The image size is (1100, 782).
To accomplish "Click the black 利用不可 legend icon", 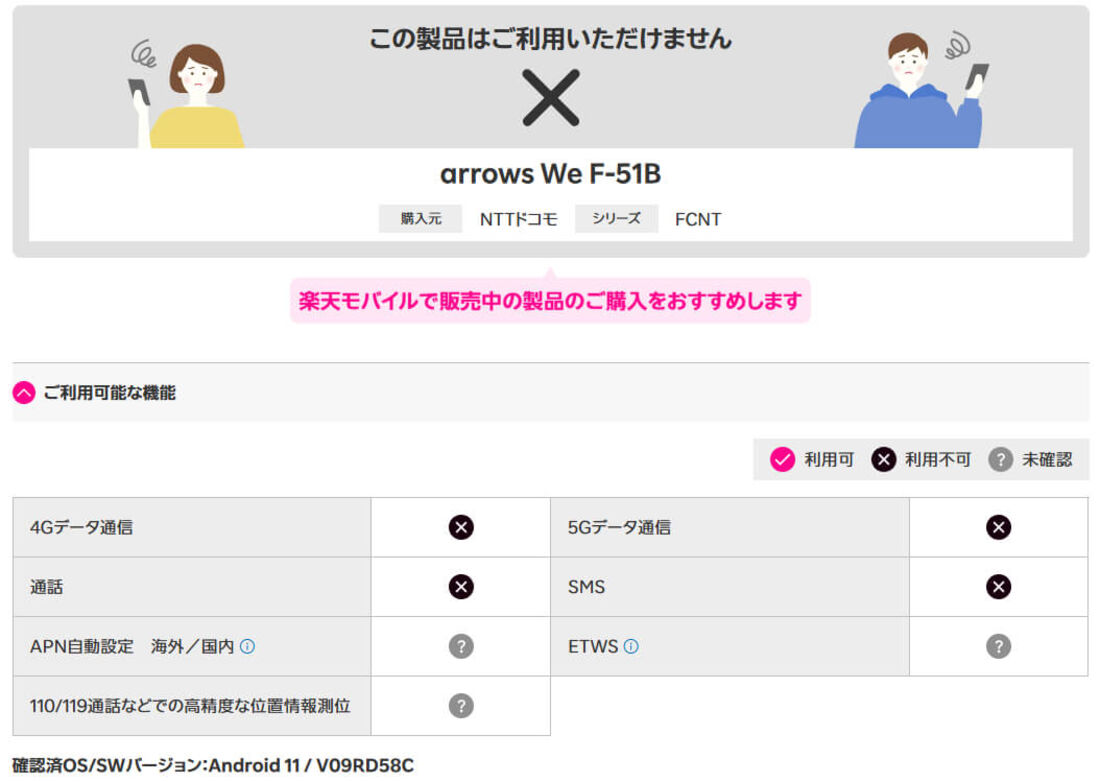I will [x=883, y=460].
